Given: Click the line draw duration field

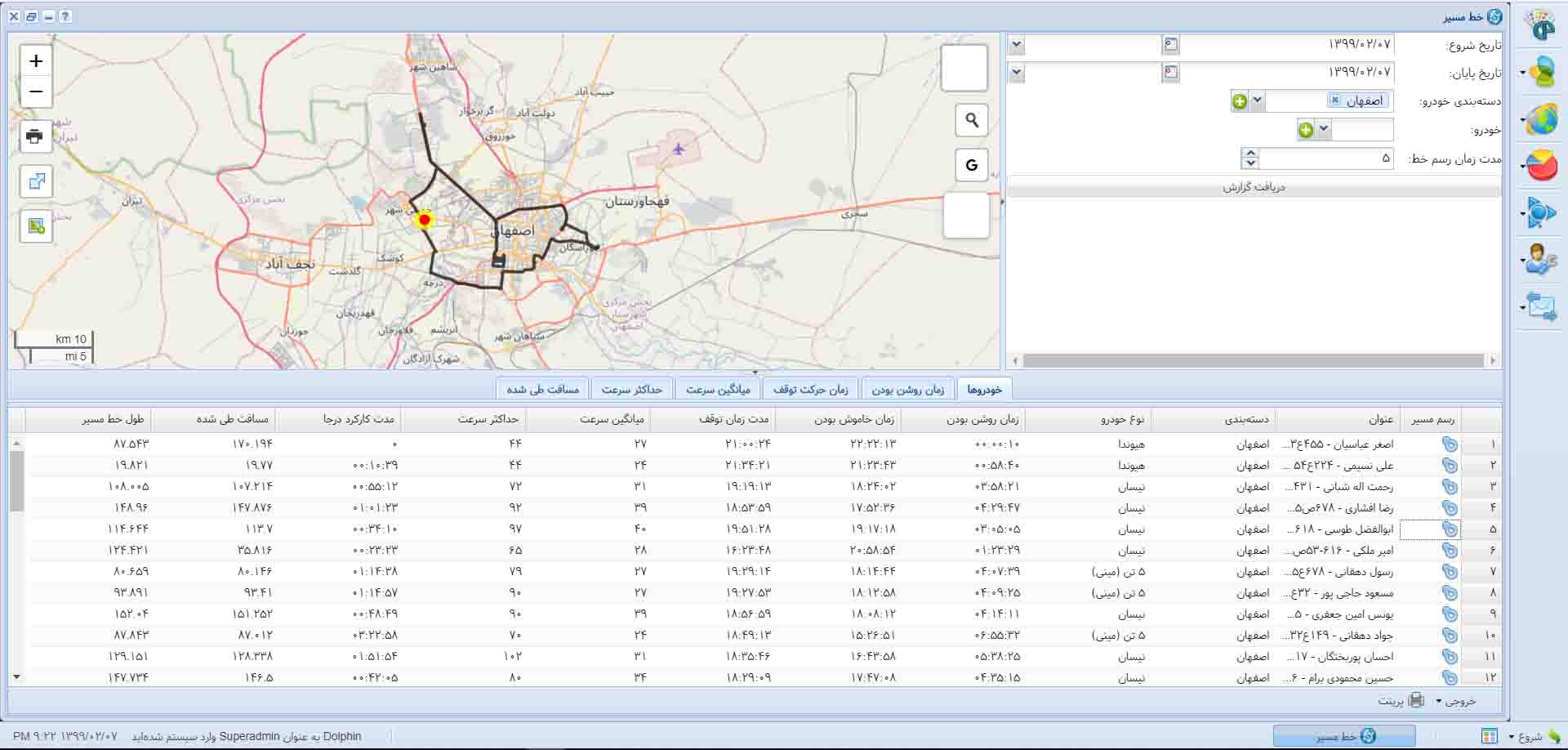Looking at the screenshot, I should pos(1326,158).
